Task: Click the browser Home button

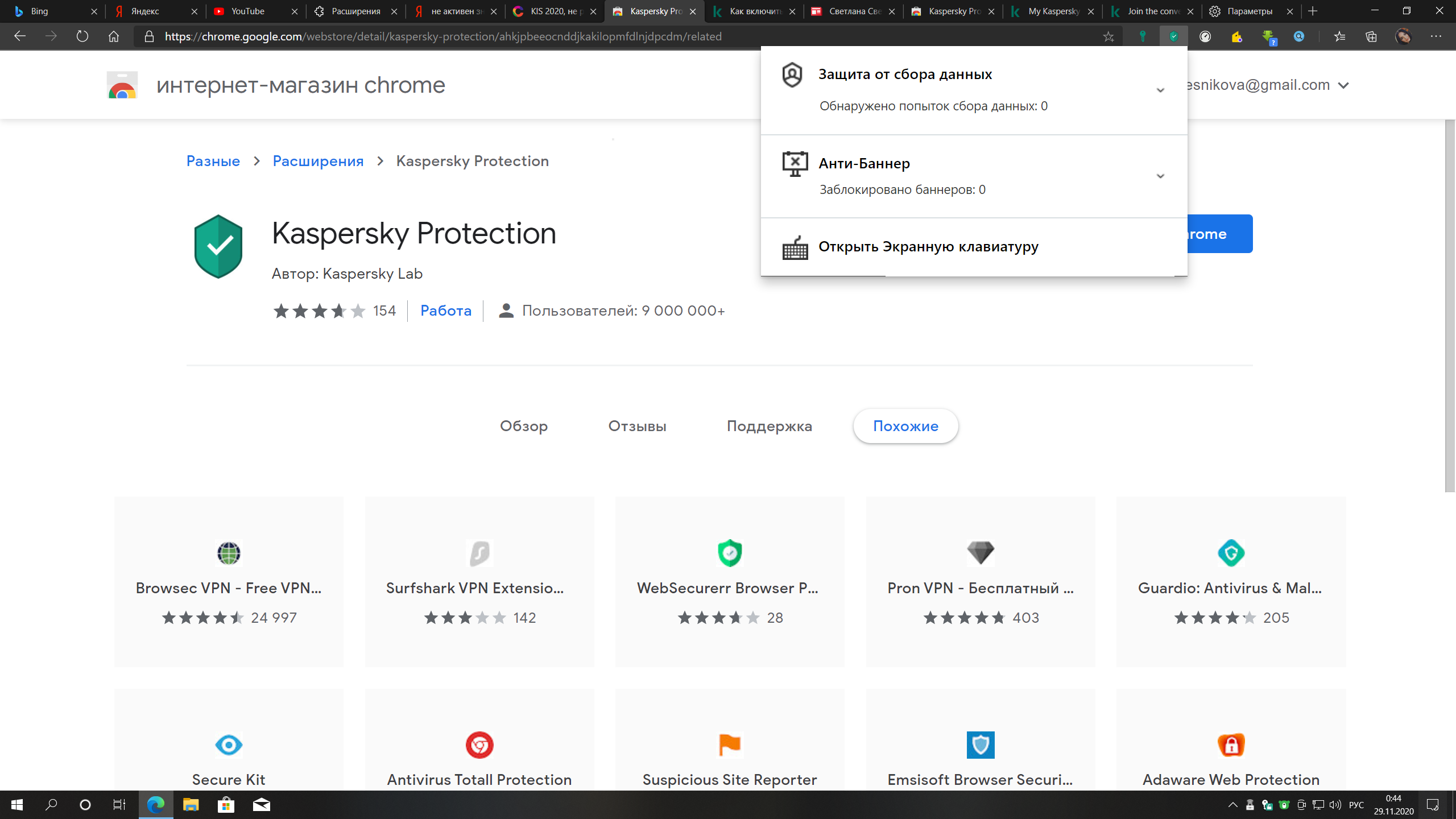Action: (114, 37)
